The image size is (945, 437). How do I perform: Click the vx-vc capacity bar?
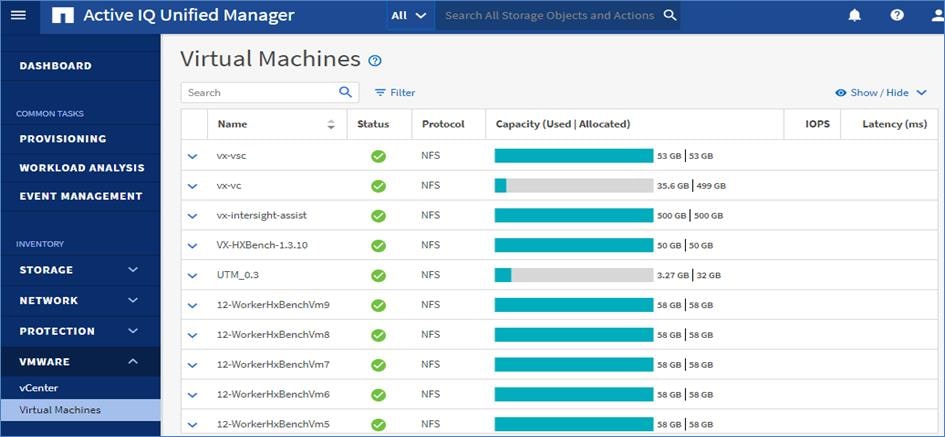coord(574,186)
